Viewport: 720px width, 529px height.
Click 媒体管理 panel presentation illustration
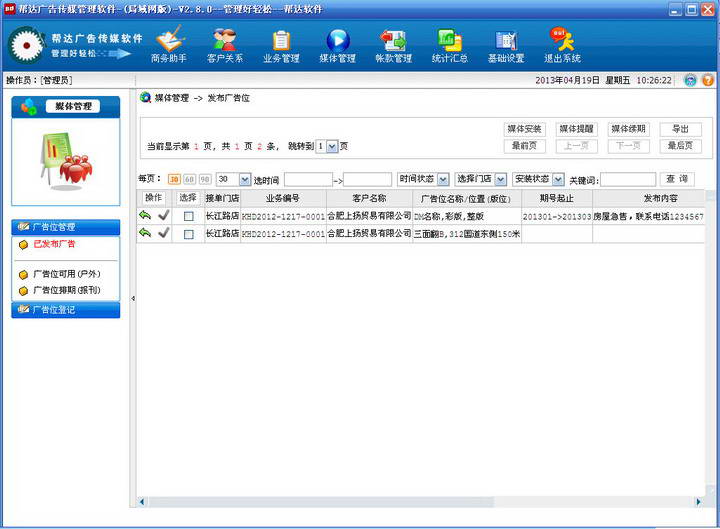pos(66,161)
